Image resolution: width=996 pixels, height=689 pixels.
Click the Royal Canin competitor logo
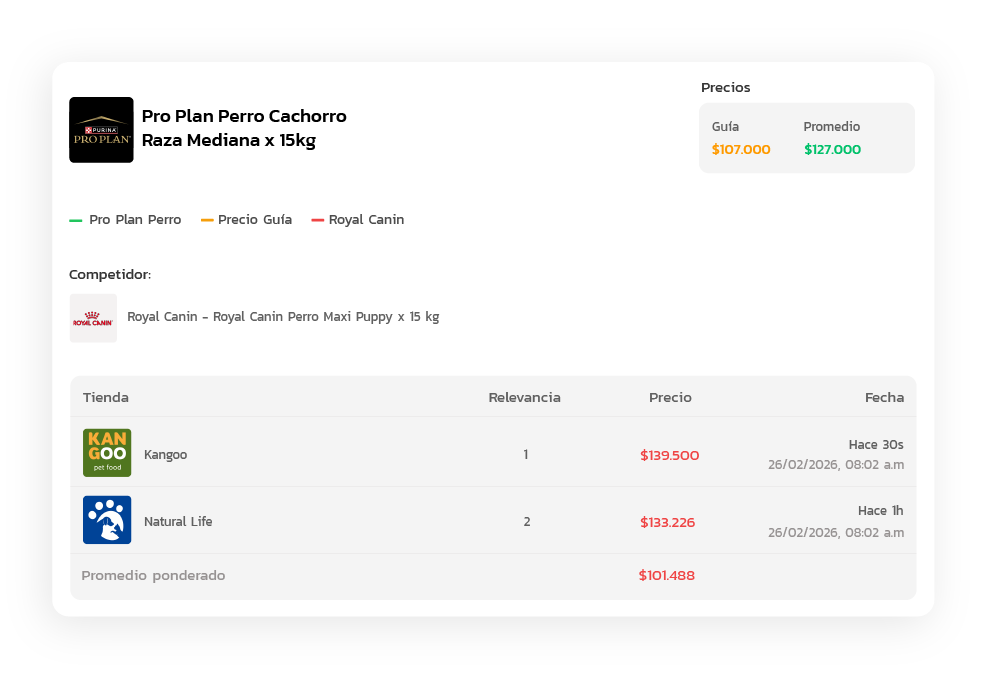click(93, 318)
